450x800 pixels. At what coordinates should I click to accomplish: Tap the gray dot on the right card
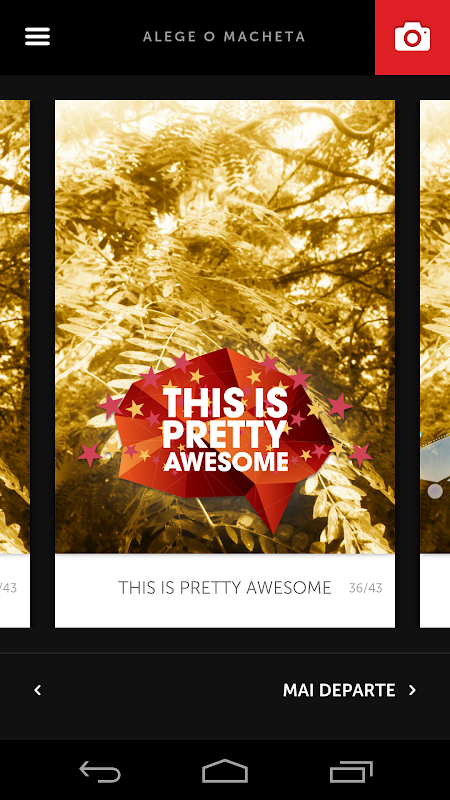pos(435,491)
